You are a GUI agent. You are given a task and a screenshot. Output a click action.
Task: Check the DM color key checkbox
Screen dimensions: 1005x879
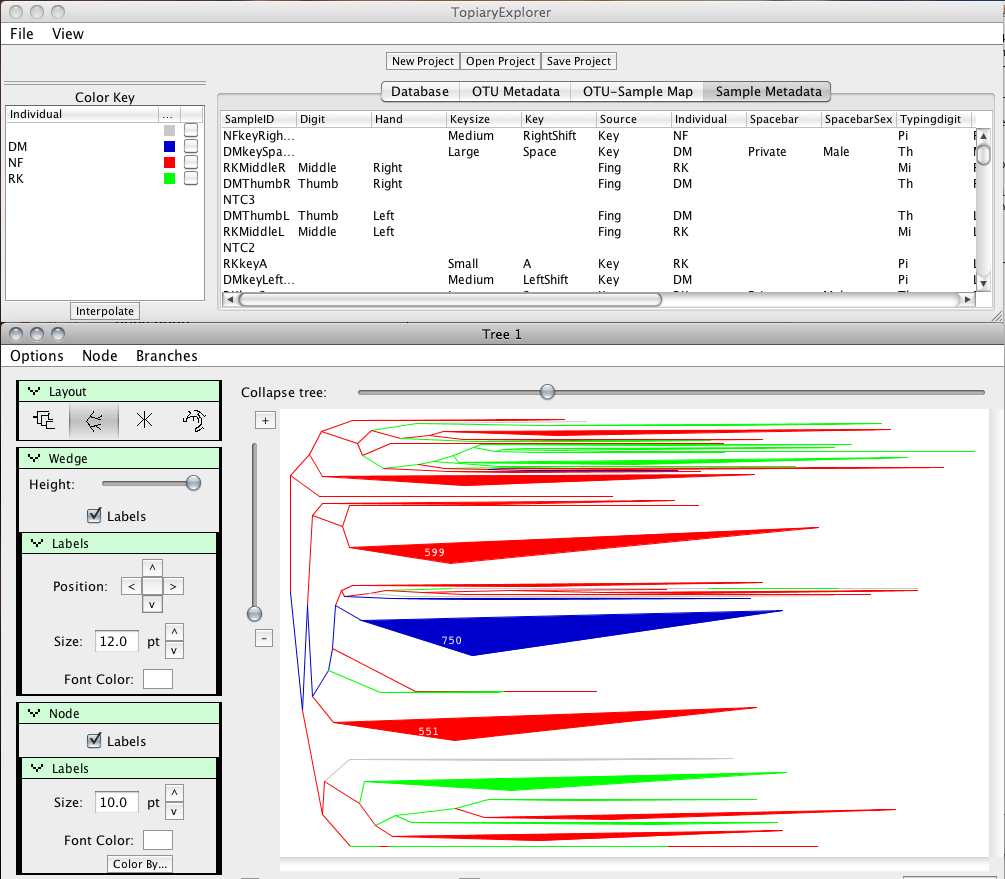pyautogui.click(x=191, y=146)
